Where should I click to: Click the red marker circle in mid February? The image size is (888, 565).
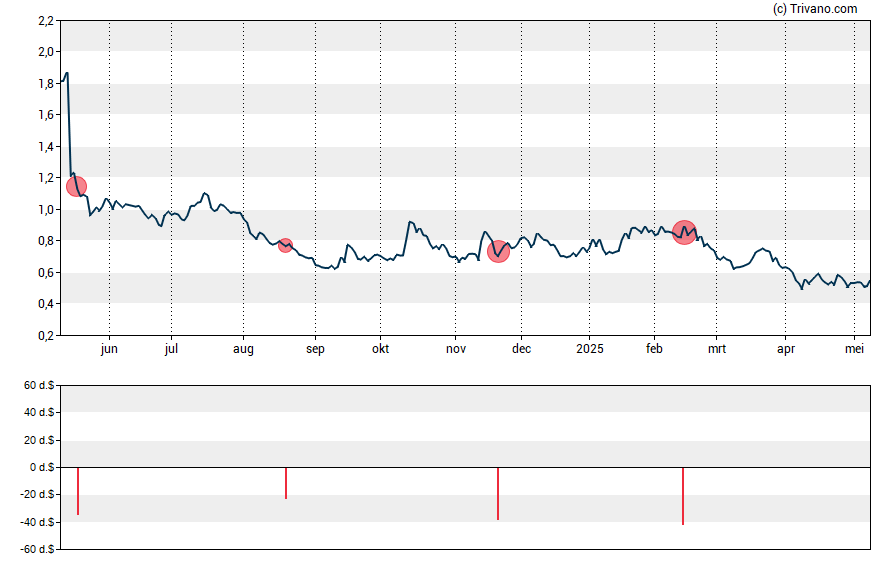684,233
